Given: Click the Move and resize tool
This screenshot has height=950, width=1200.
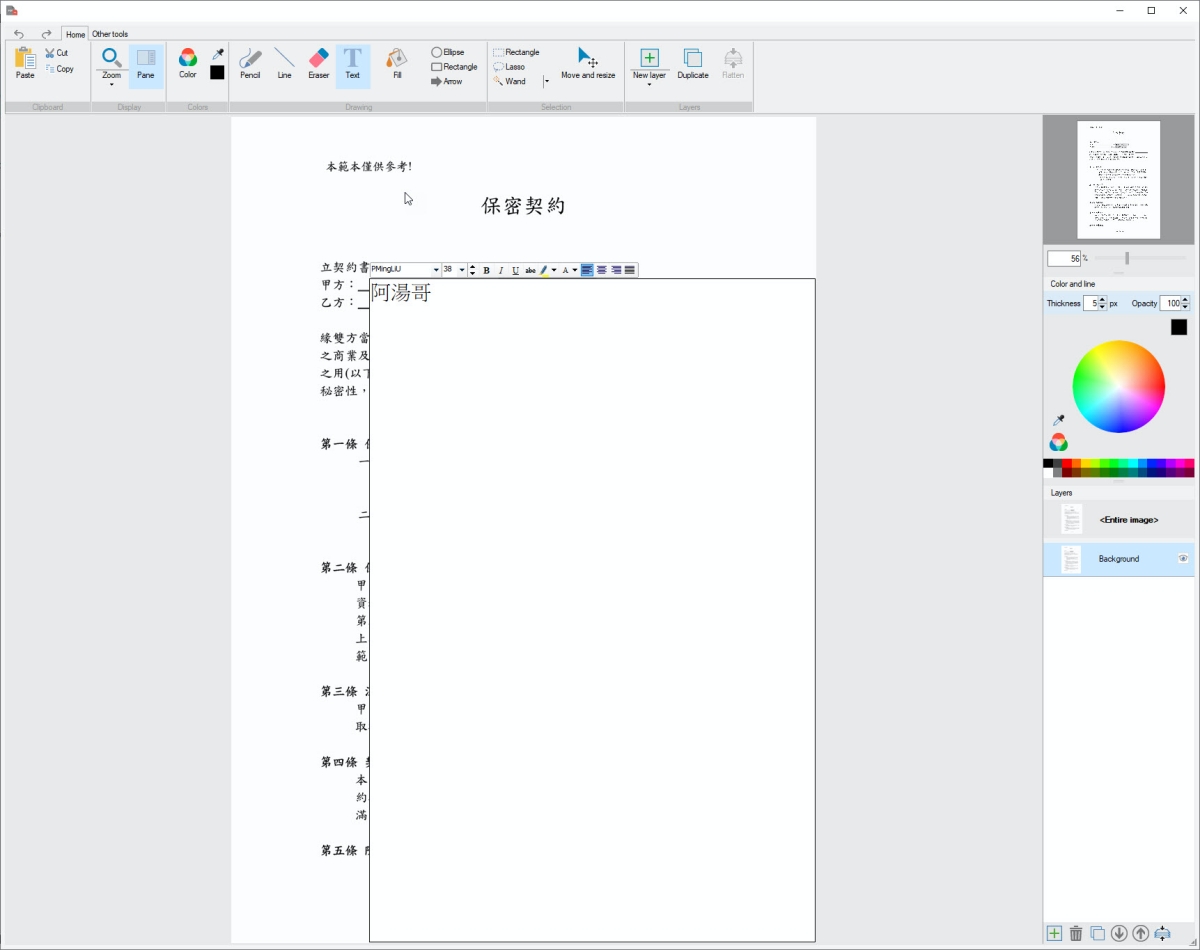Looking at the screenshot, I should [x=588, y=63].
